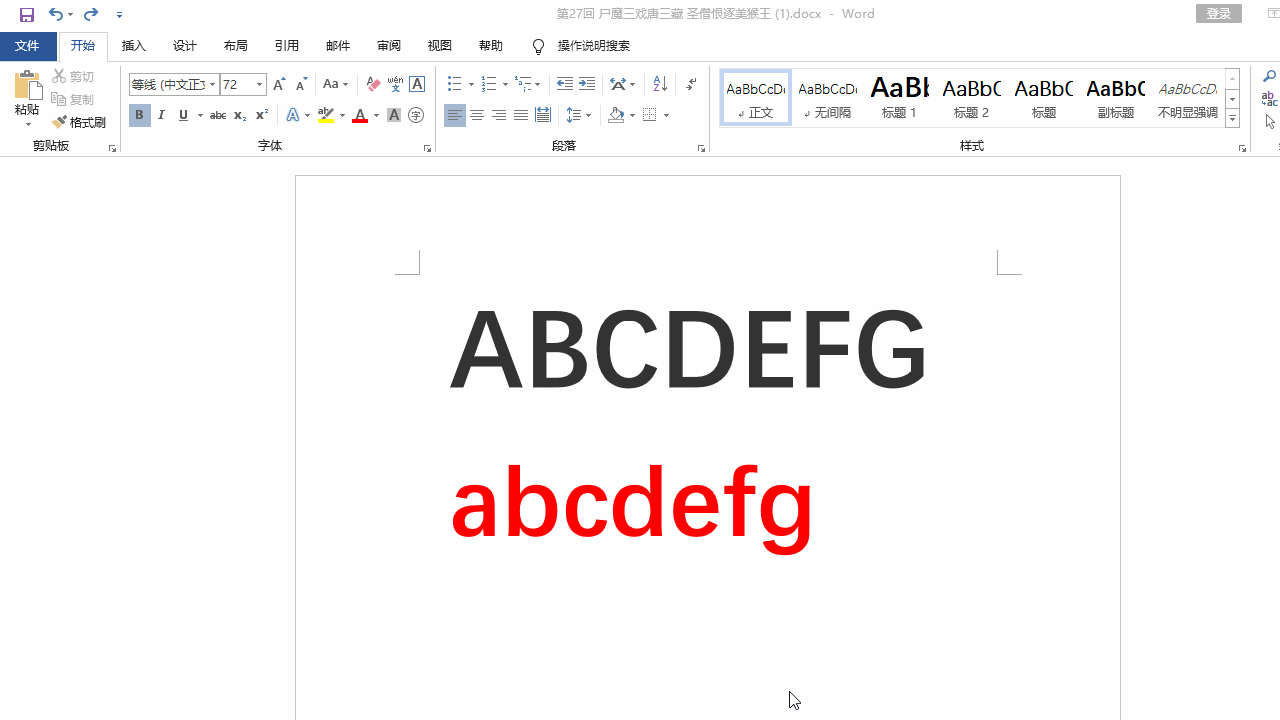Image resolution: width=1280 pixels, height=720 pixels.
Task: Open the Change Case (Aa) dropdown
Action: click(335, 85)
